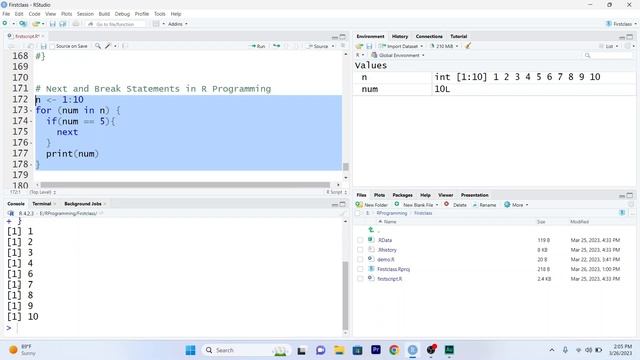Click the code tools wand icon

pyautogui.click(x=108, y=46)
